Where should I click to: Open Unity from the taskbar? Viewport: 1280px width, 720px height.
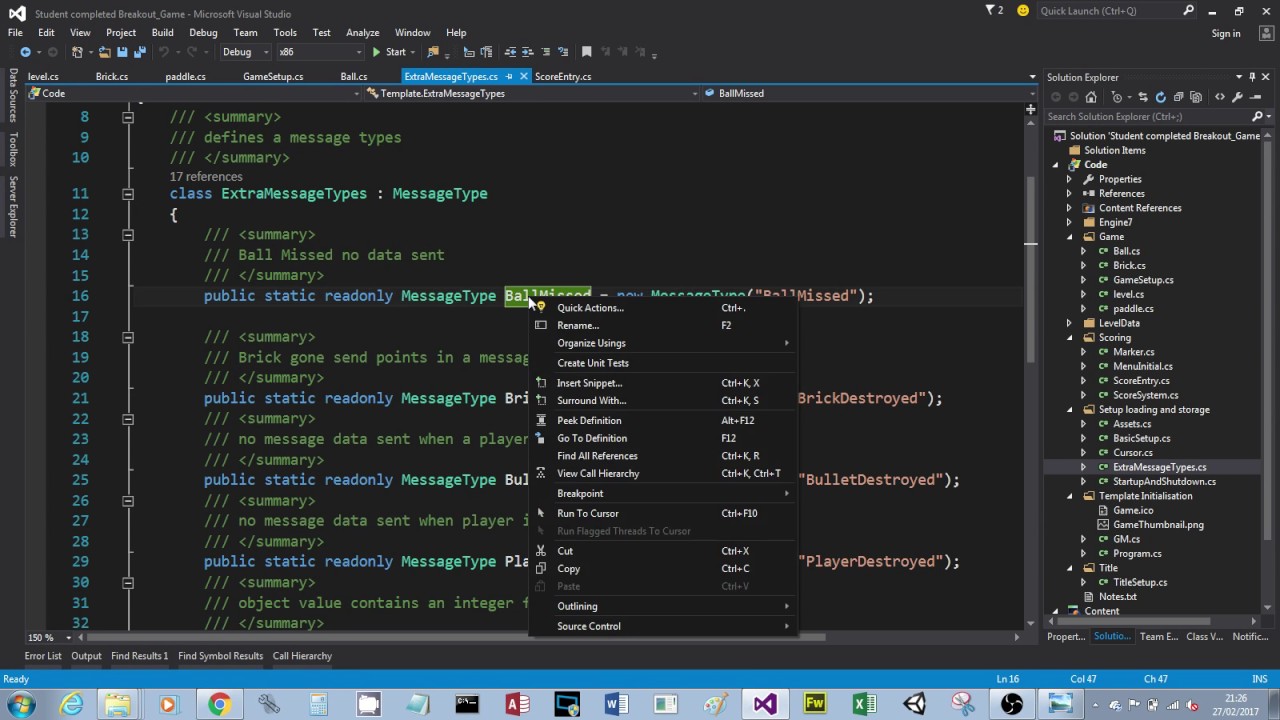pyautogui.click(x=914, y=704)
